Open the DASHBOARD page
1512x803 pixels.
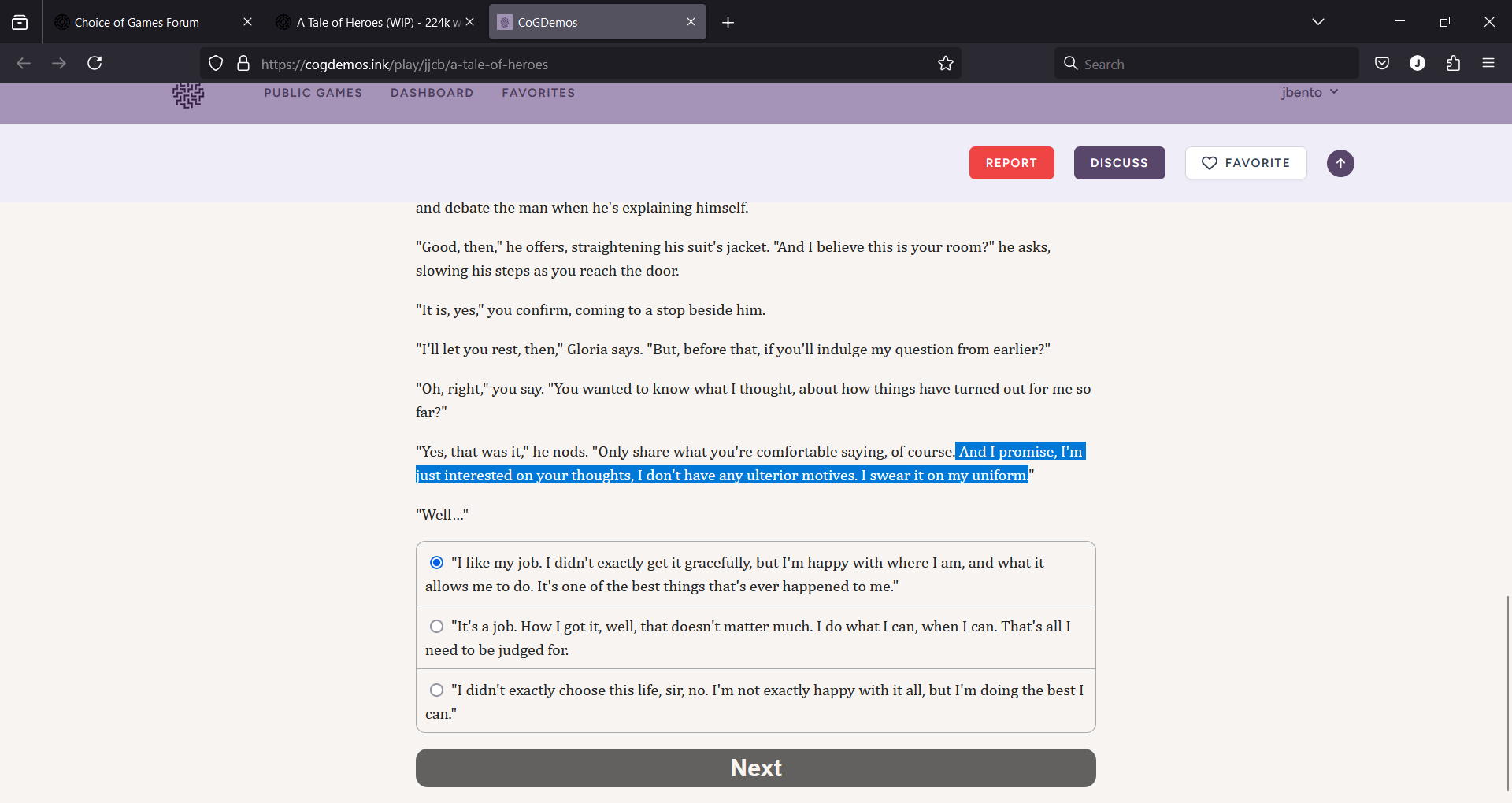432,93
